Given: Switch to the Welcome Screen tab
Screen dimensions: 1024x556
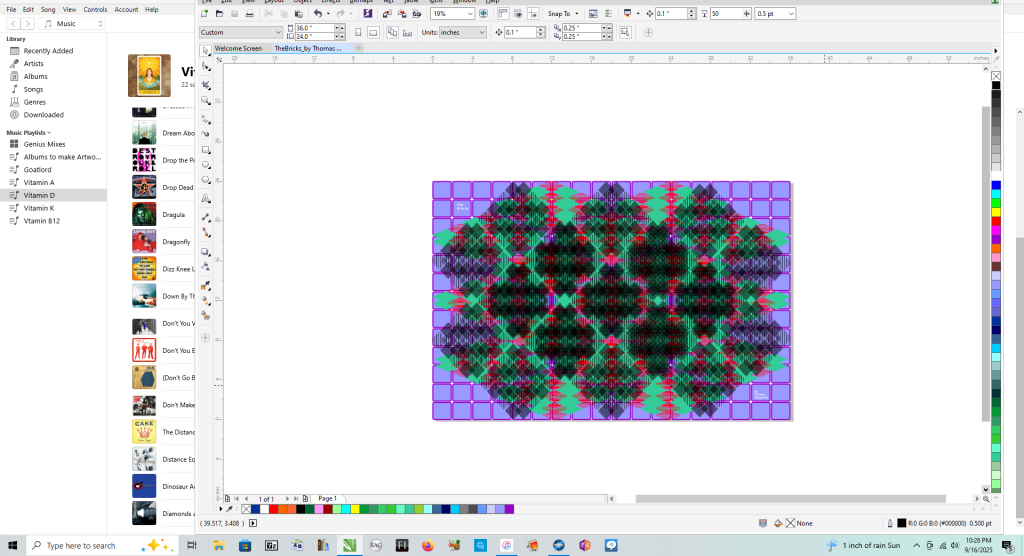Looking at the screenshot, I should tap(238, 48).
